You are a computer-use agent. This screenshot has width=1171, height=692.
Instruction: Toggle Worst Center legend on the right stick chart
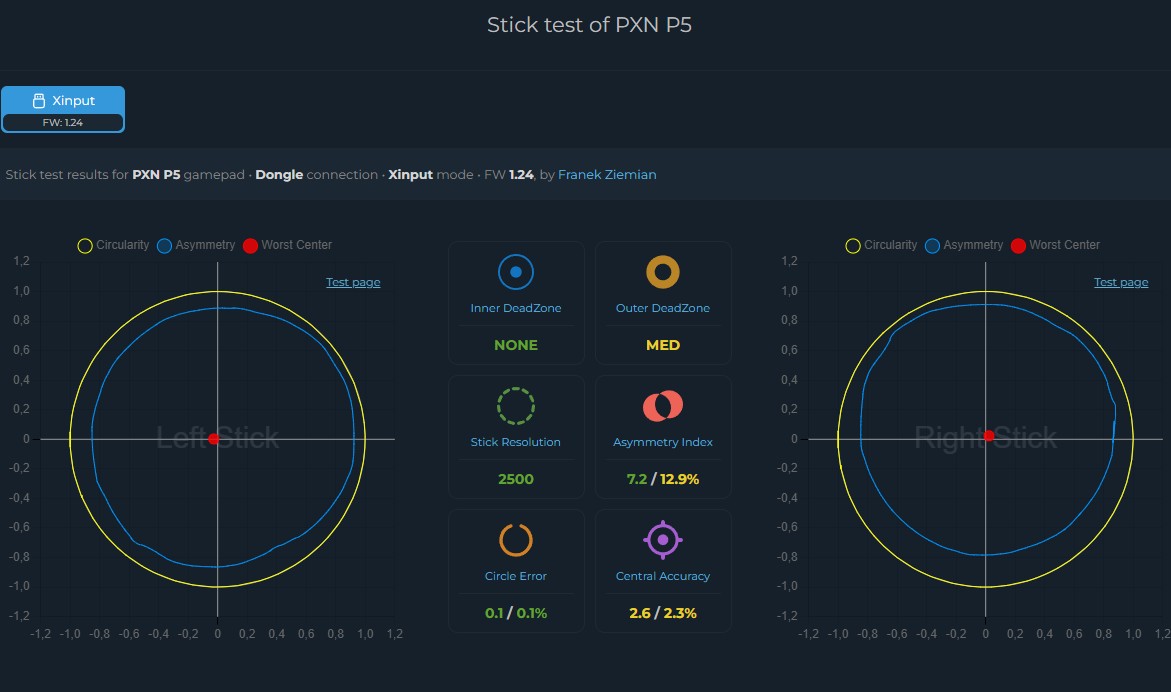click(1055, 245)
